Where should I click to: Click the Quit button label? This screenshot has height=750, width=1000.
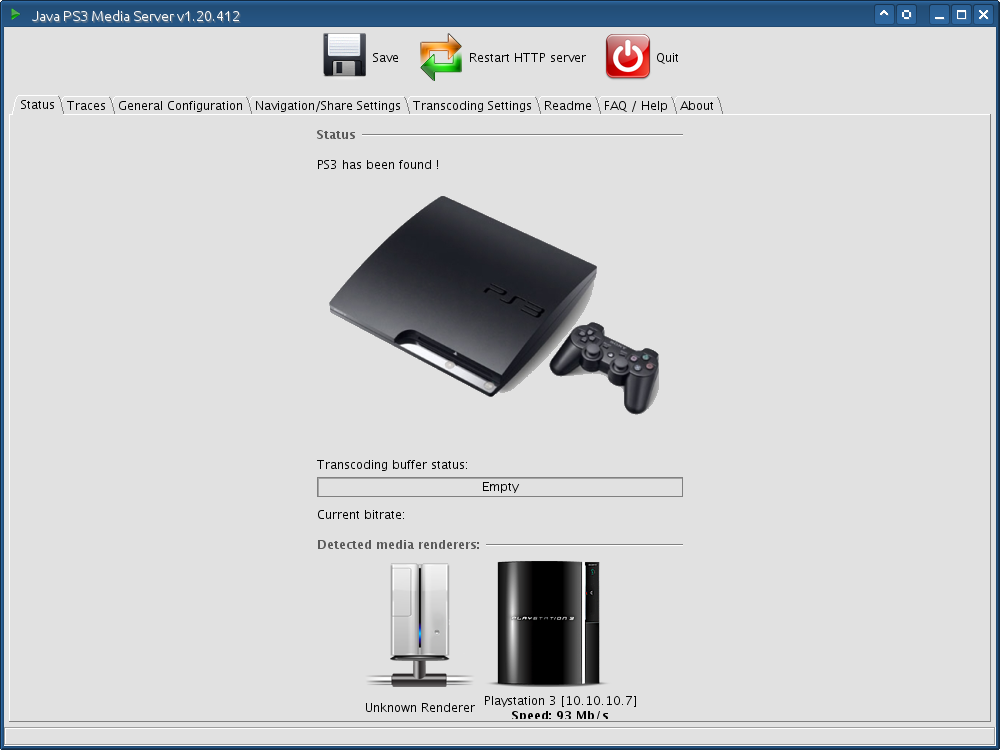(667, 57)
